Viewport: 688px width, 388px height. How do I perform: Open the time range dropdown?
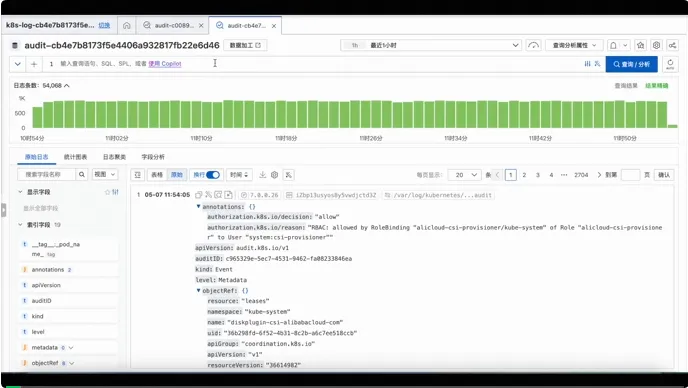click(431, 45)
